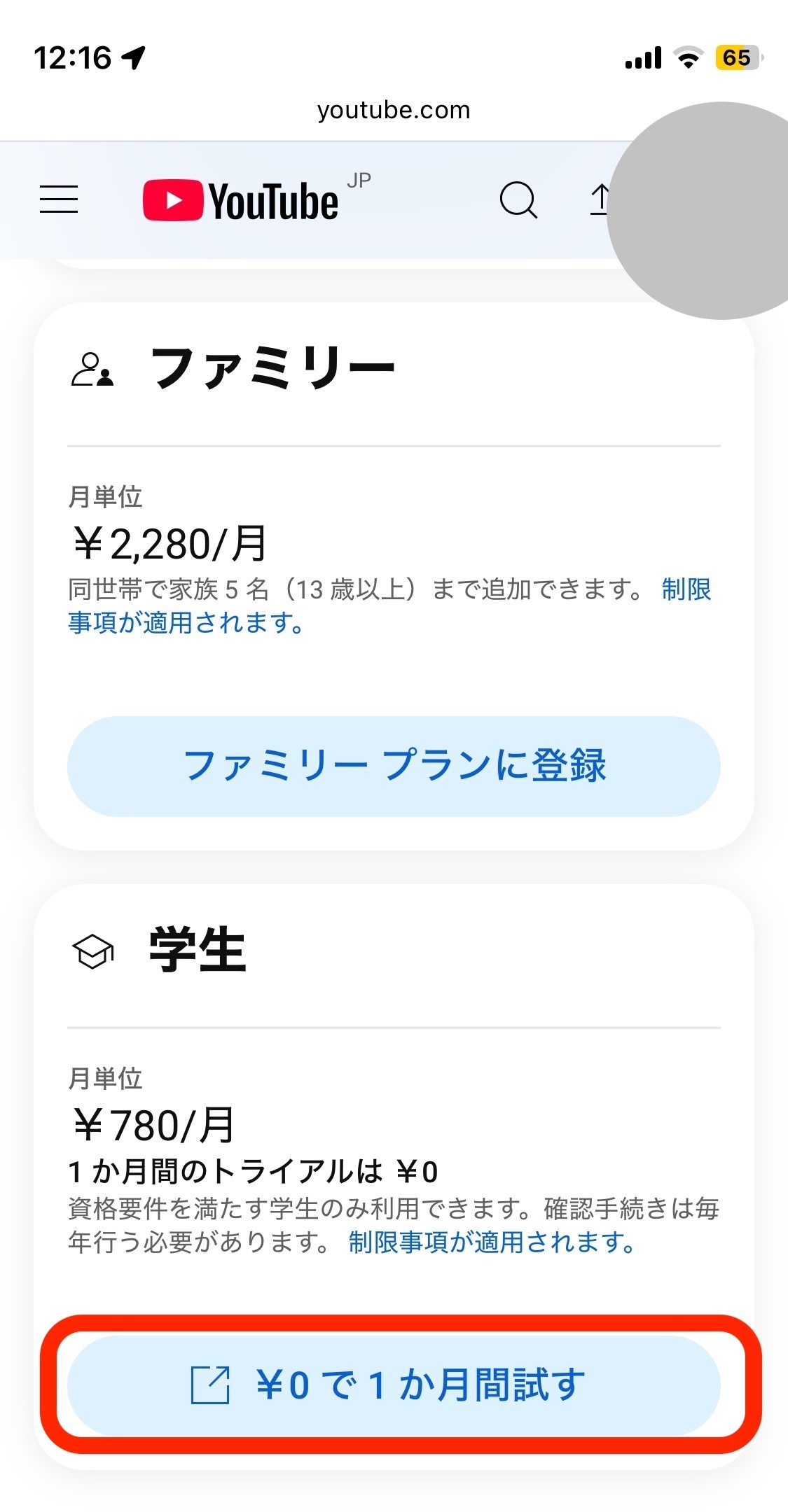Tap the ¥2,280/月 price text

point(169,543)
